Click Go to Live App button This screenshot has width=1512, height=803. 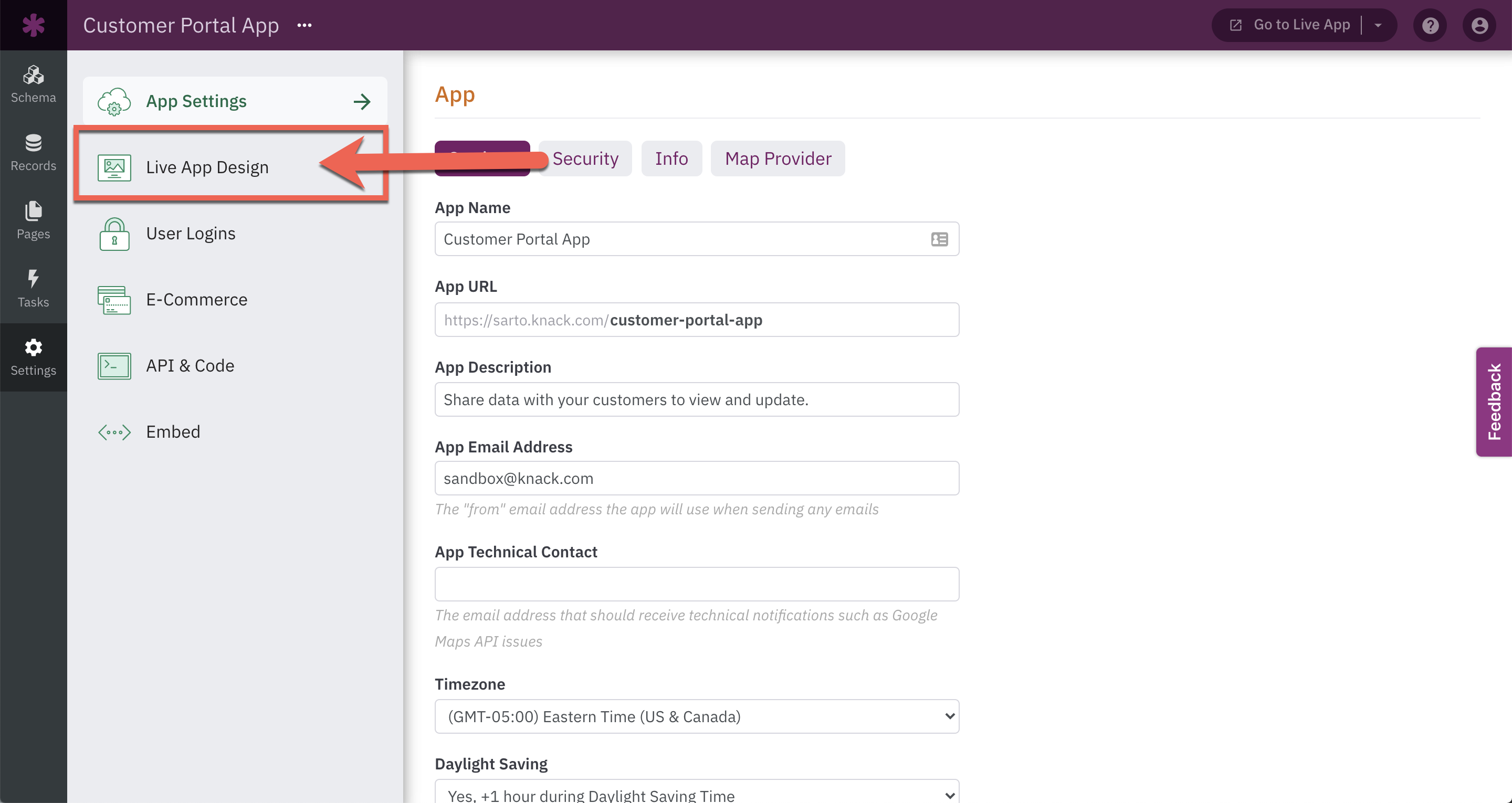[1291, 25]
